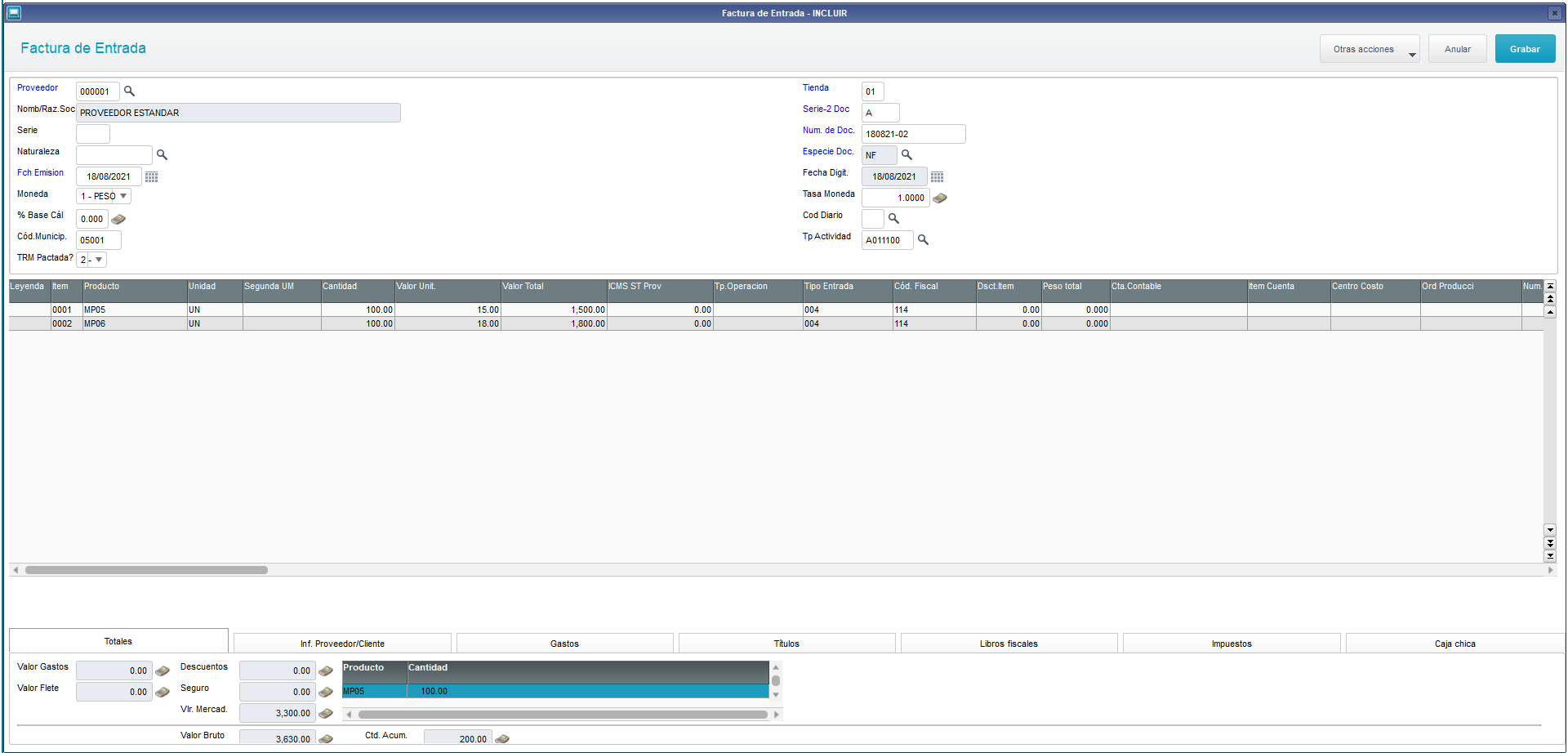Switch to the Totales tab
The width and height of the screenshot is (1568, 753).
coord(118,641)
